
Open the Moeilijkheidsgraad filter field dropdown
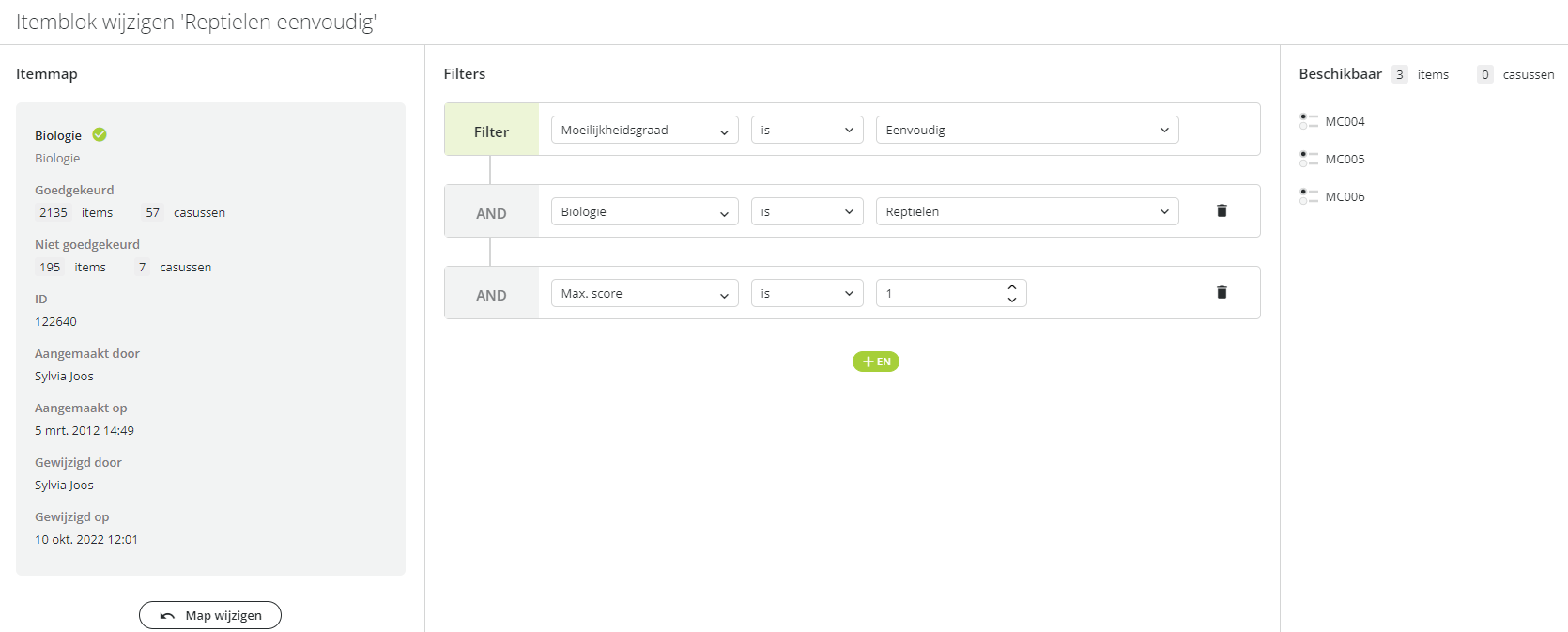pyautogui.click(x=645, y=131)
